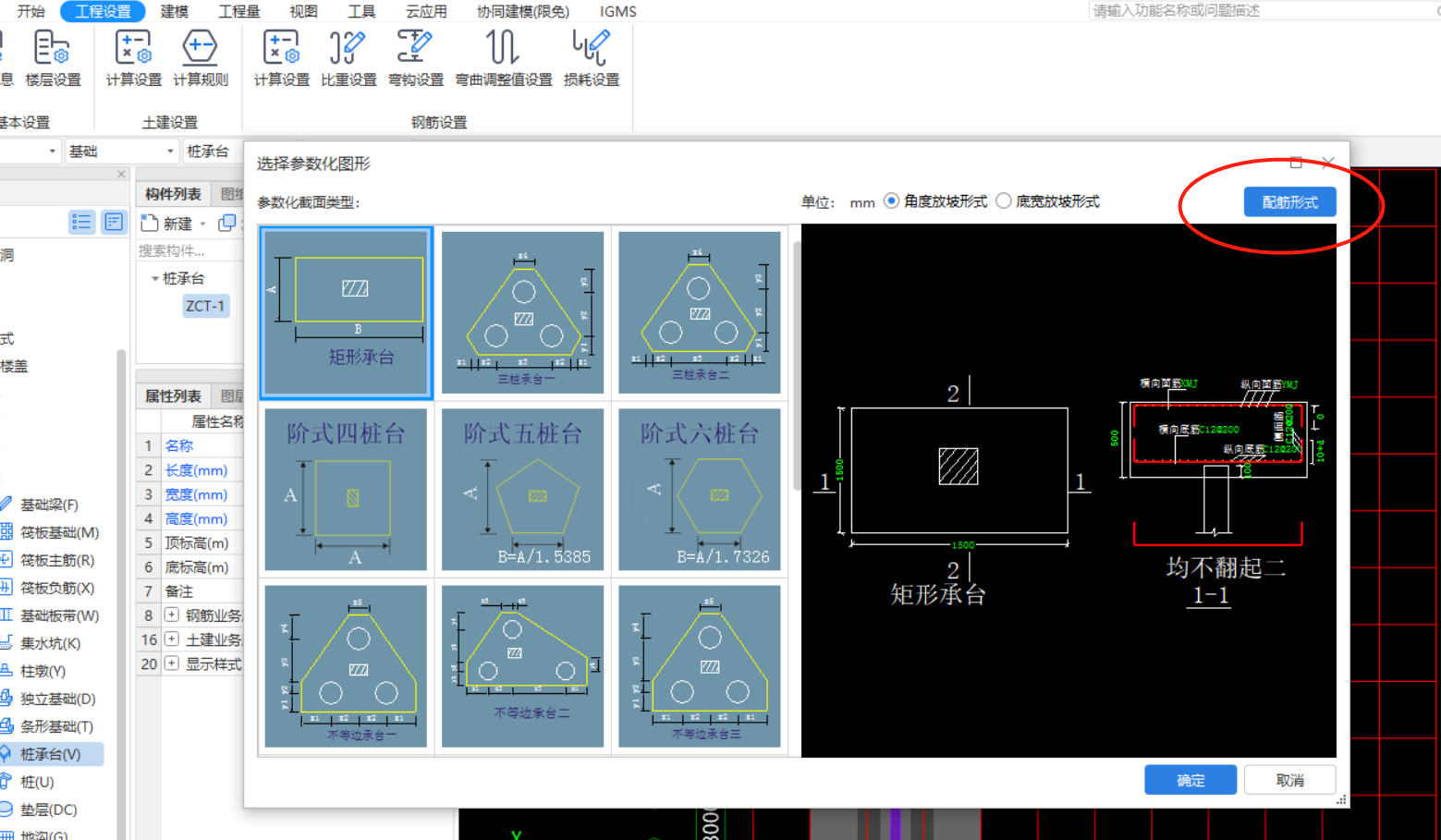Select 筏板负筋(X) in the sidebar
The image size is (1441, 840).
point(57,588)
